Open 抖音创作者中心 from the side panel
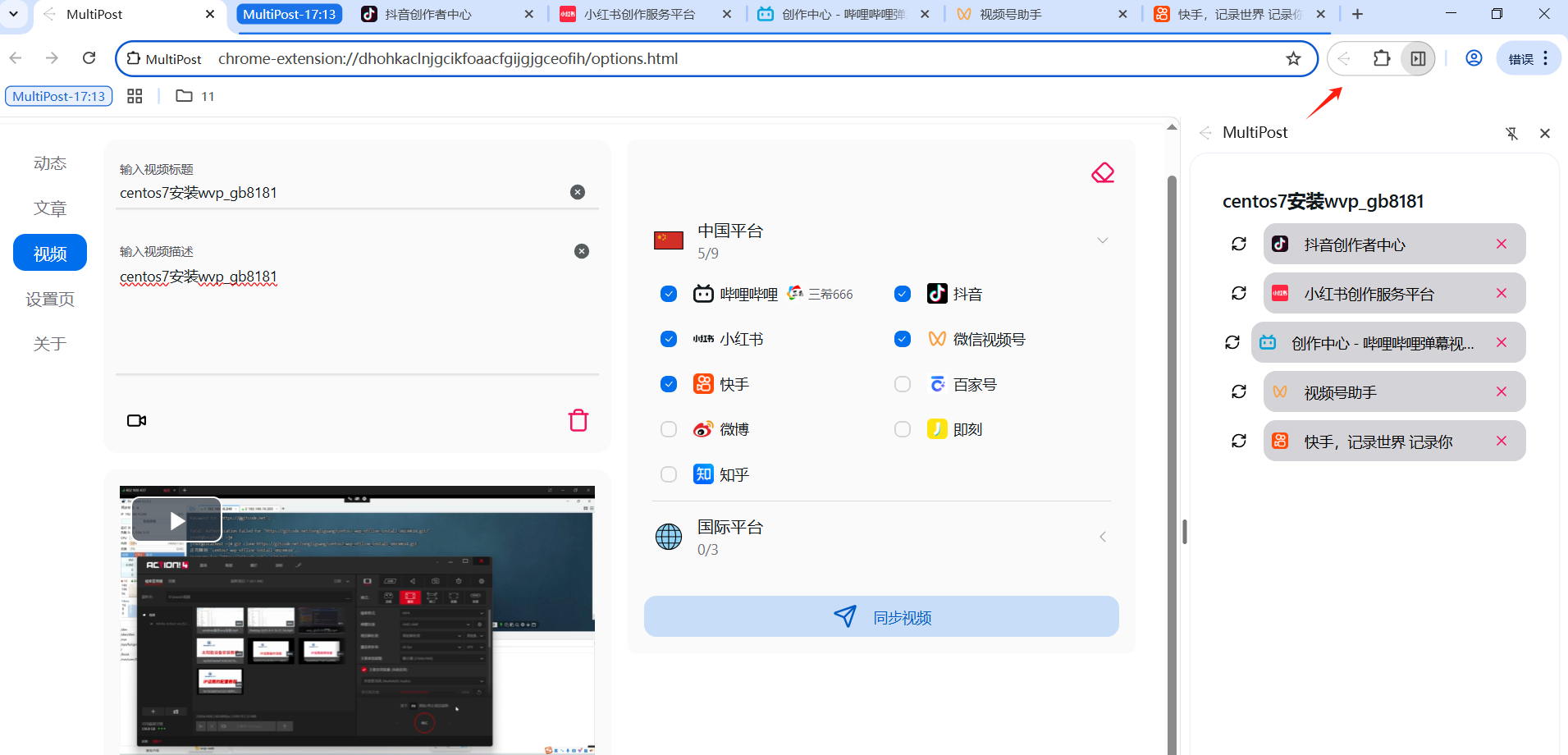This screenshot has height=755, width=1568. (1394, 244)
